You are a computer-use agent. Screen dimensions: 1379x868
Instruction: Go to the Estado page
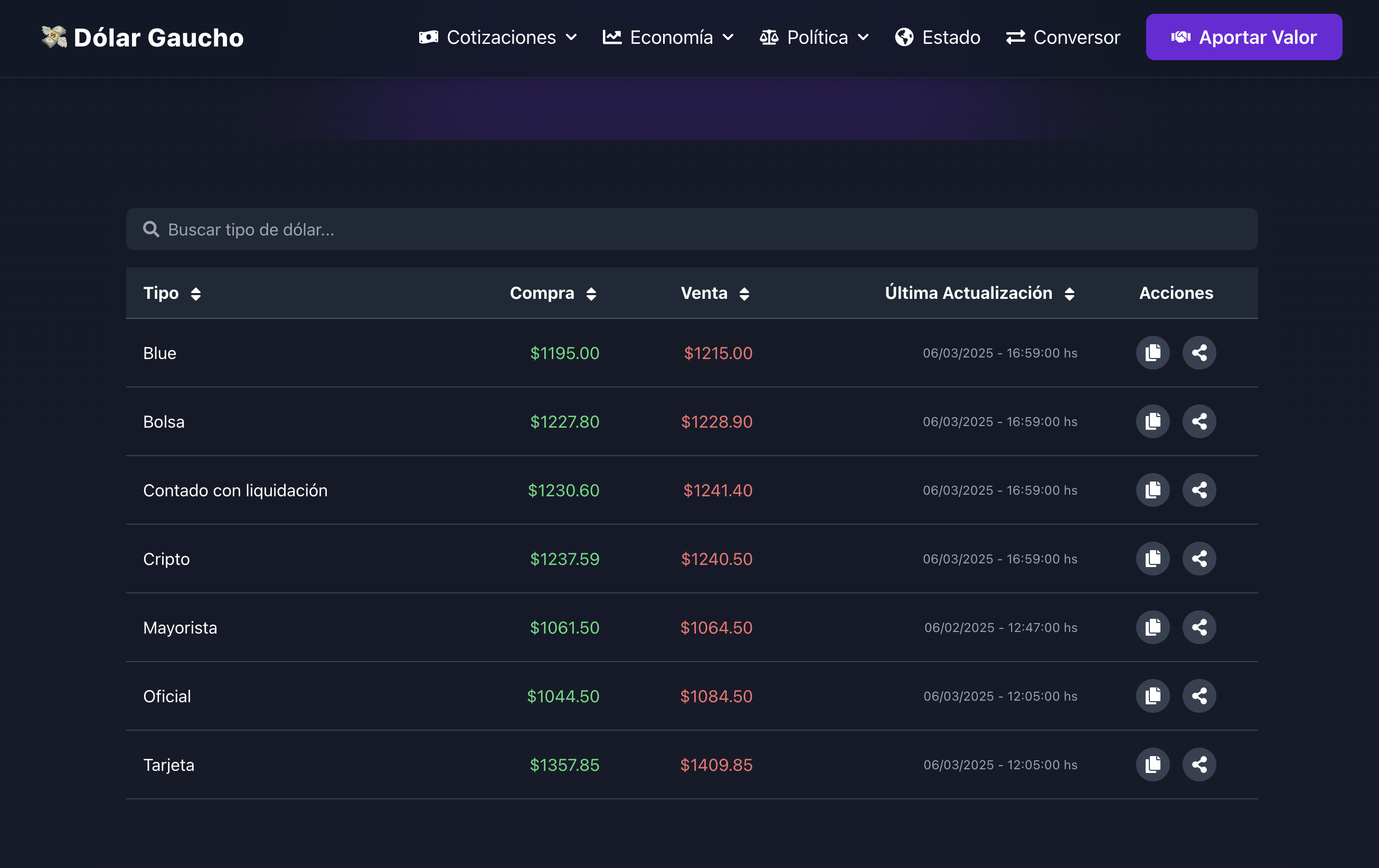tap(938, 37)
